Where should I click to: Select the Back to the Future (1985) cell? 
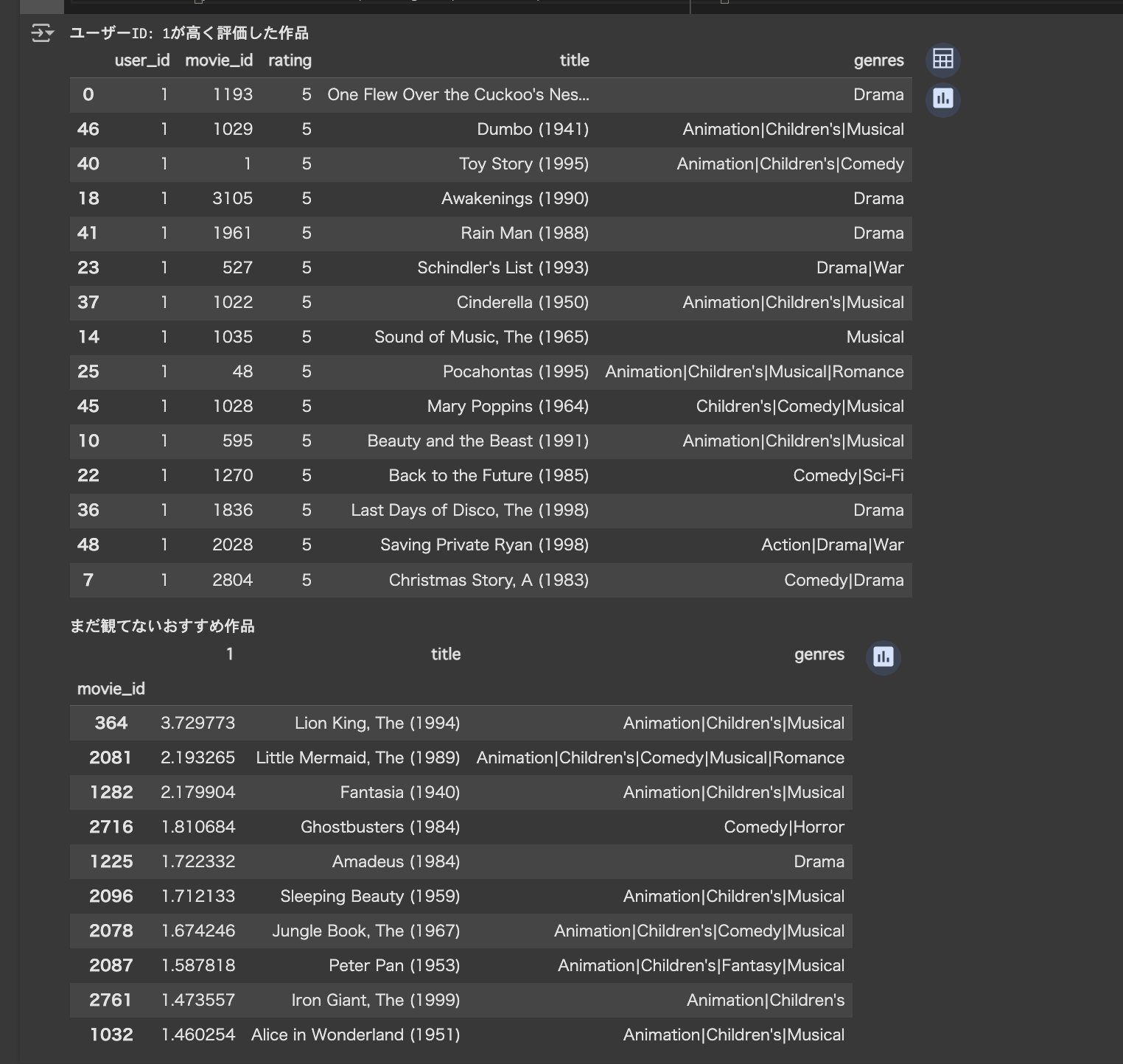[489, 475]
